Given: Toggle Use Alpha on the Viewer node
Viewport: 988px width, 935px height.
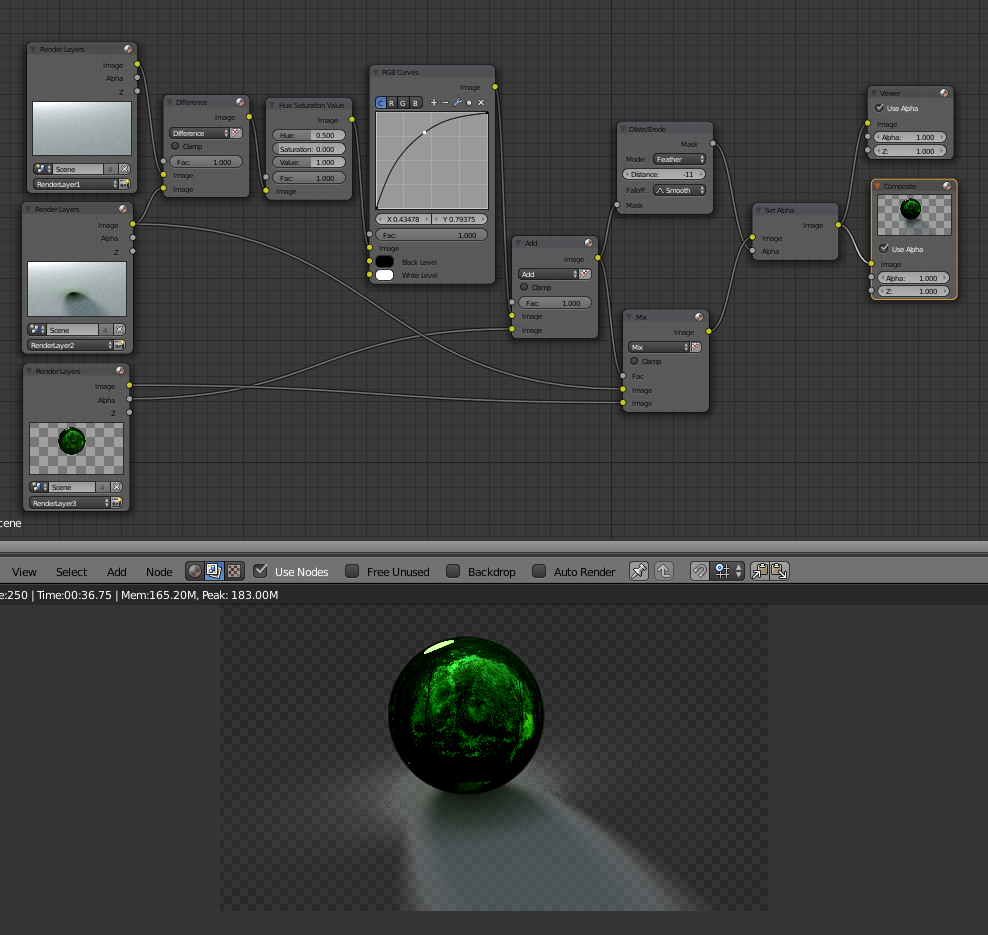Looking at the screenshot, I should coord(880,108).
